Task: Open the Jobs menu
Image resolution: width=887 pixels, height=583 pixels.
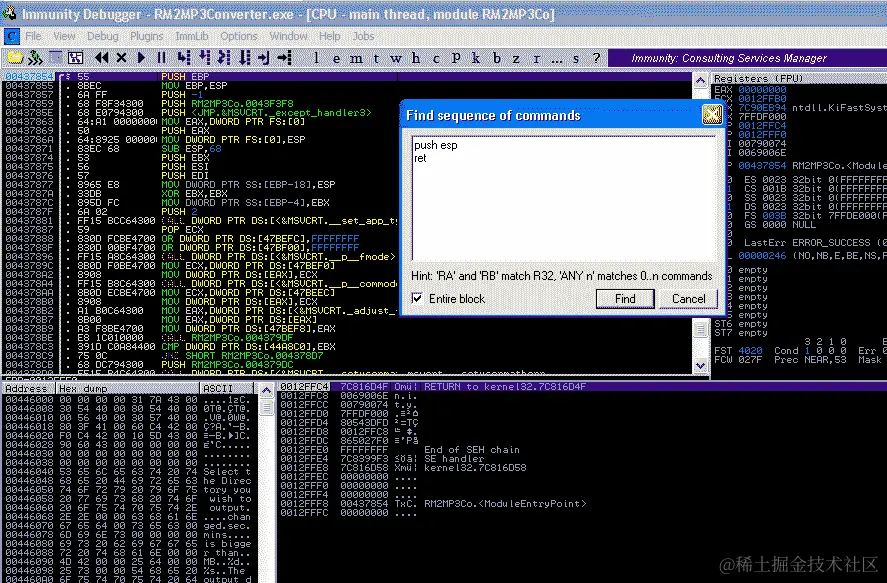Action: pyautogui.click(x=363, y=36)
